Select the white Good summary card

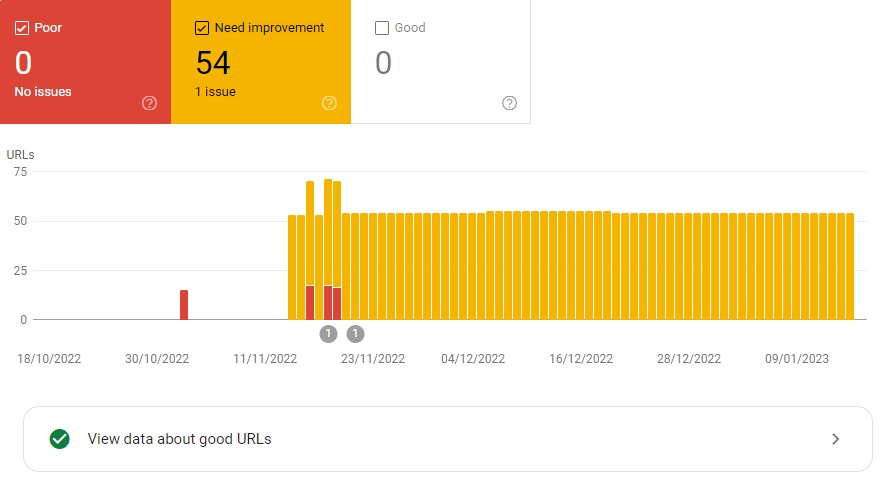441,62
